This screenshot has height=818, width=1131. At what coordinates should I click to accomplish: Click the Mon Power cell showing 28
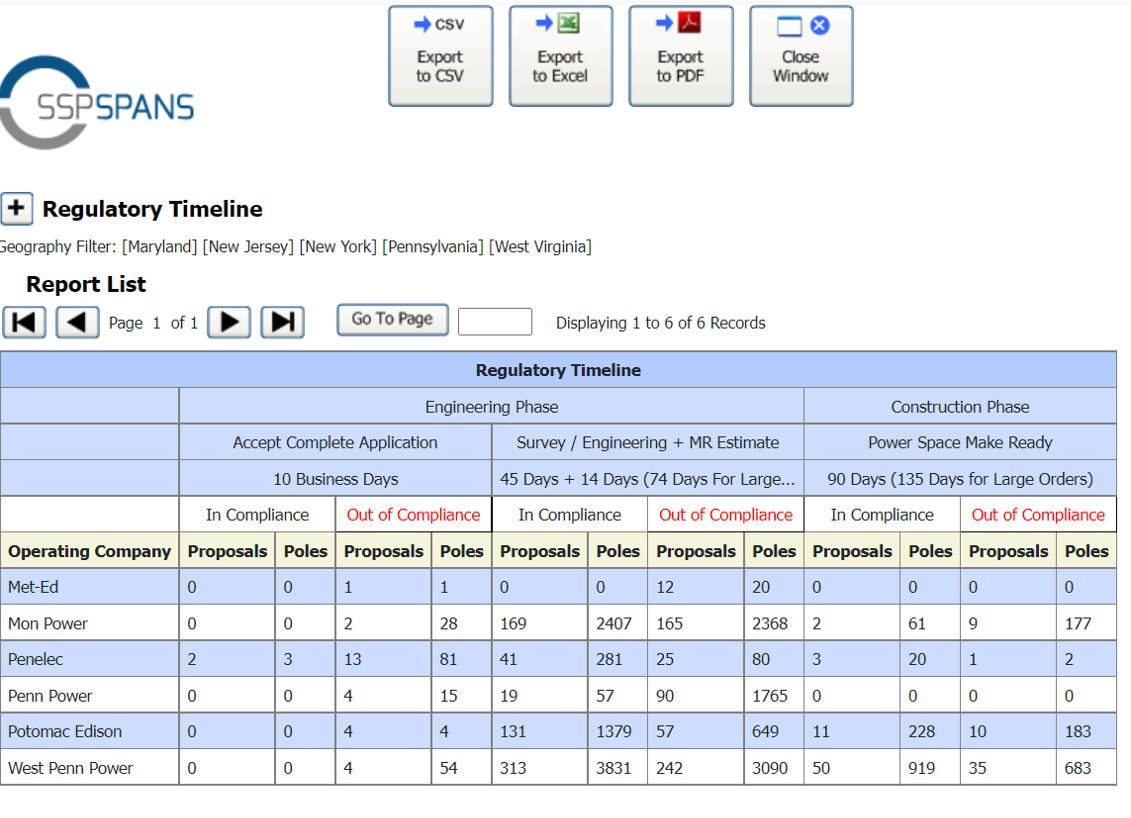coord(462,623)
